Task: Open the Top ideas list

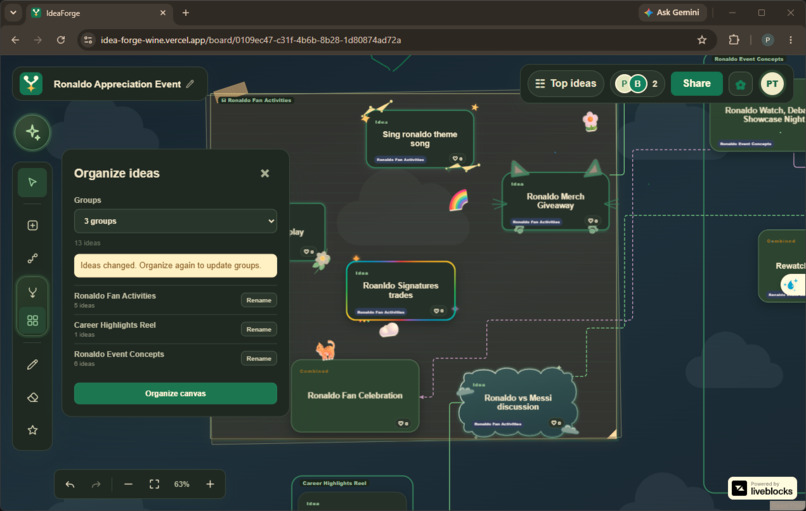Action: [565, 83]
